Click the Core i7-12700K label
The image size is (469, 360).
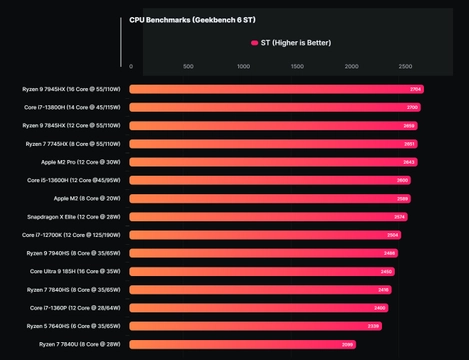tap(71, 235)
